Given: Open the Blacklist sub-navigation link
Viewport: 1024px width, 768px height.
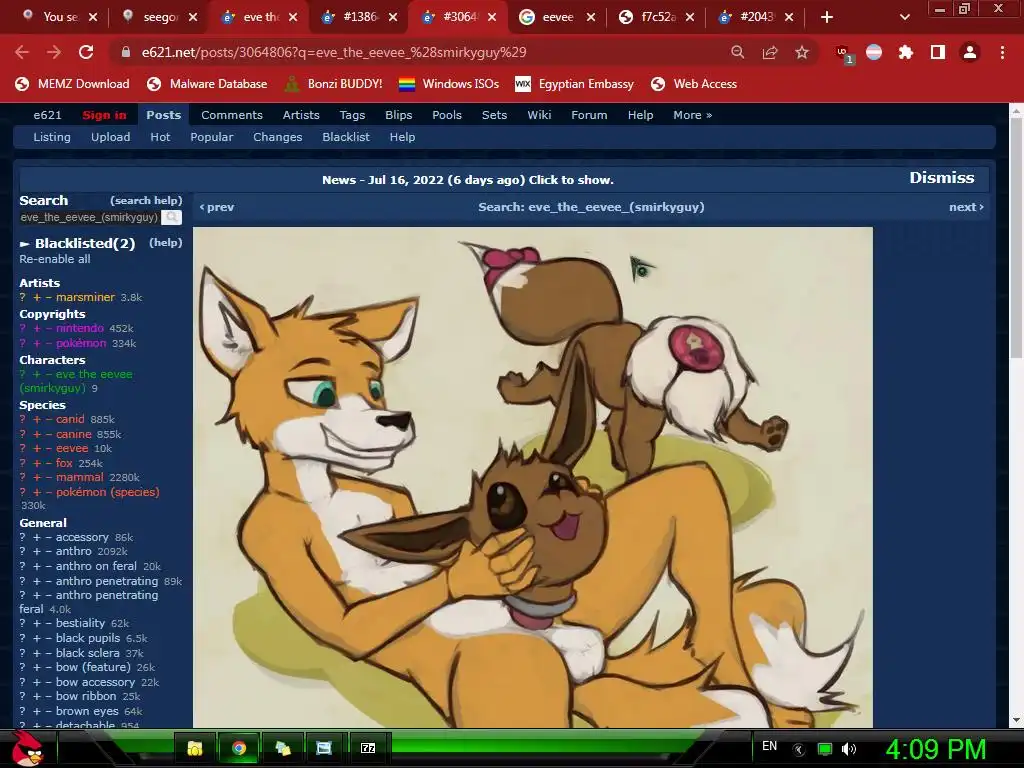Looking at the screenshot, I should 345,137.
